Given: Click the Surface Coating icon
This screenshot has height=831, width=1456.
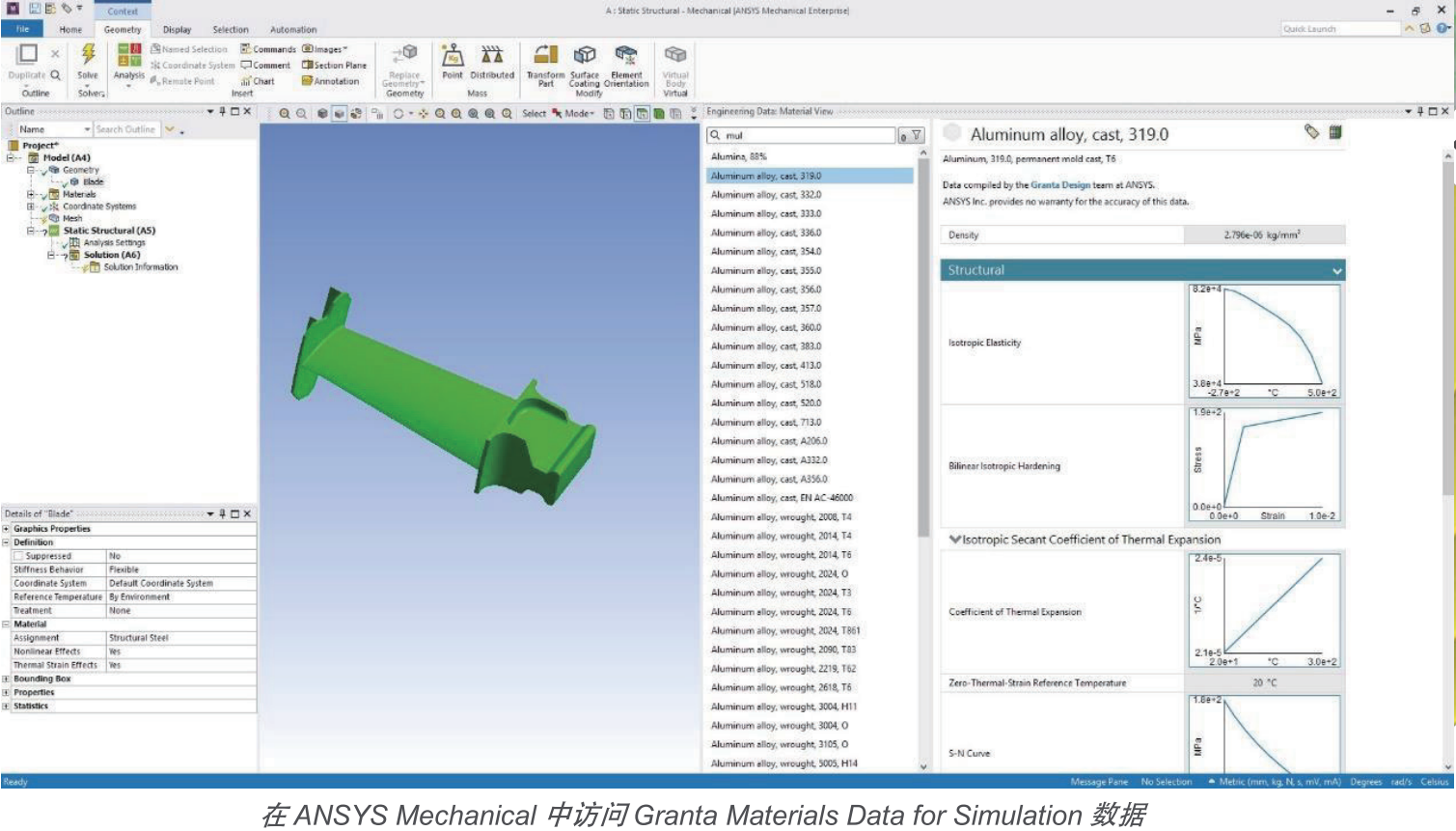Looking at the screenshot, I should pyautogui.click(x=585, y=56).
